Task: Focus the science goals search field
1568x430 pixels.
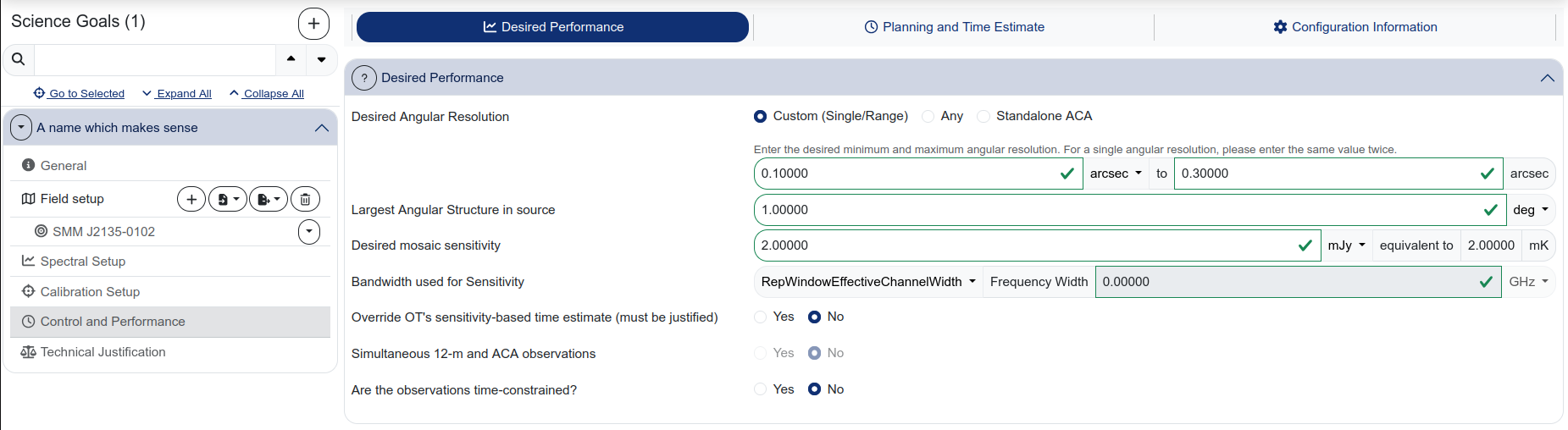Action: (x=155, y=59)
